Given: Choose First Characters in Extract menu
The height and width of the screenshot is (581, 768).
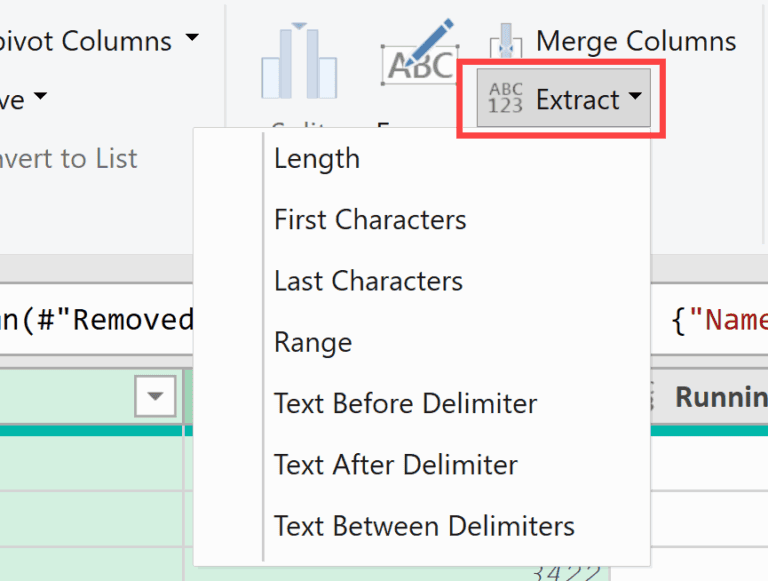Looking at the screenshot, I should [x=370, y=219].
